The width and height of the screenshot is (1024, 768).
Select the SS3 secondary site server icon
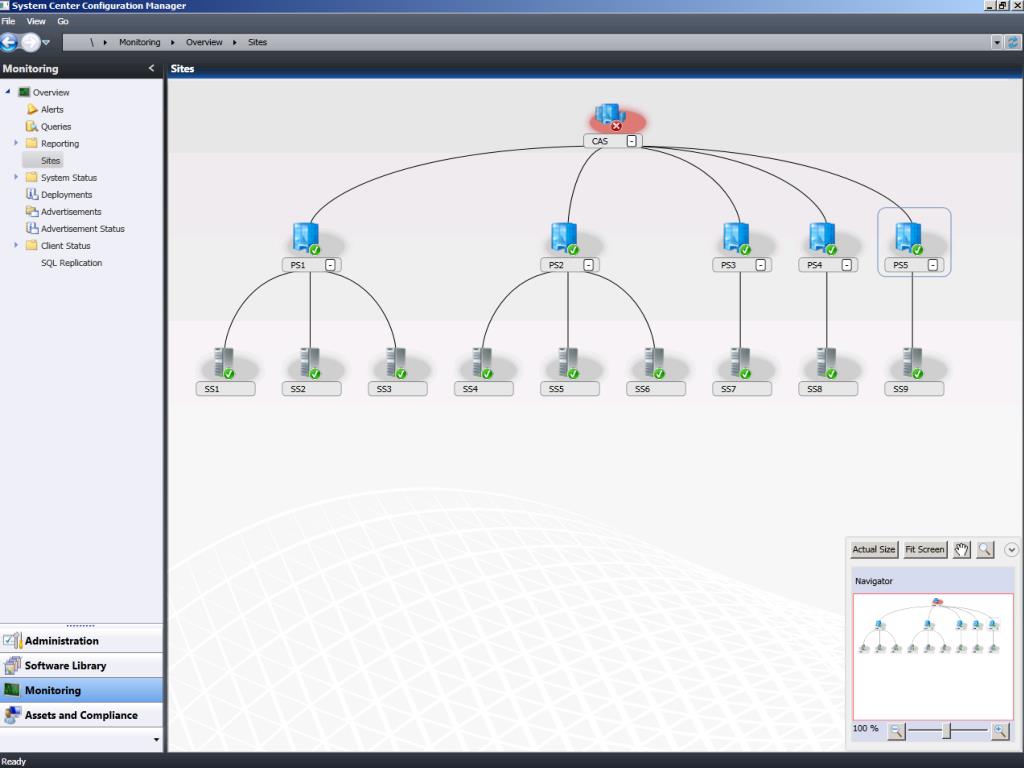pos(397,362)
